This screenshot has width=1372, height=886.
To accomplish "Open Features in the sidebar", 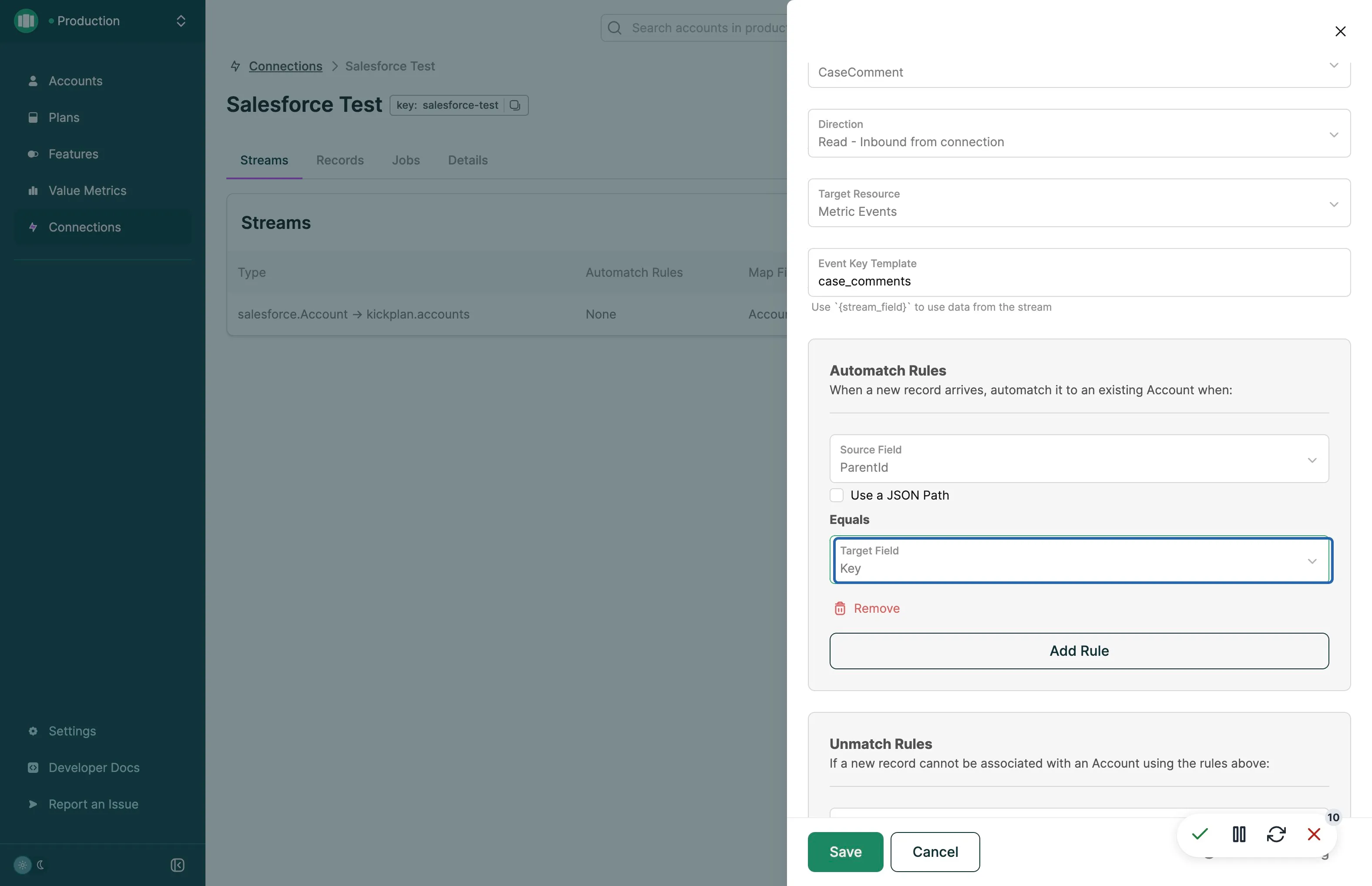I will [x=73, y=154].
